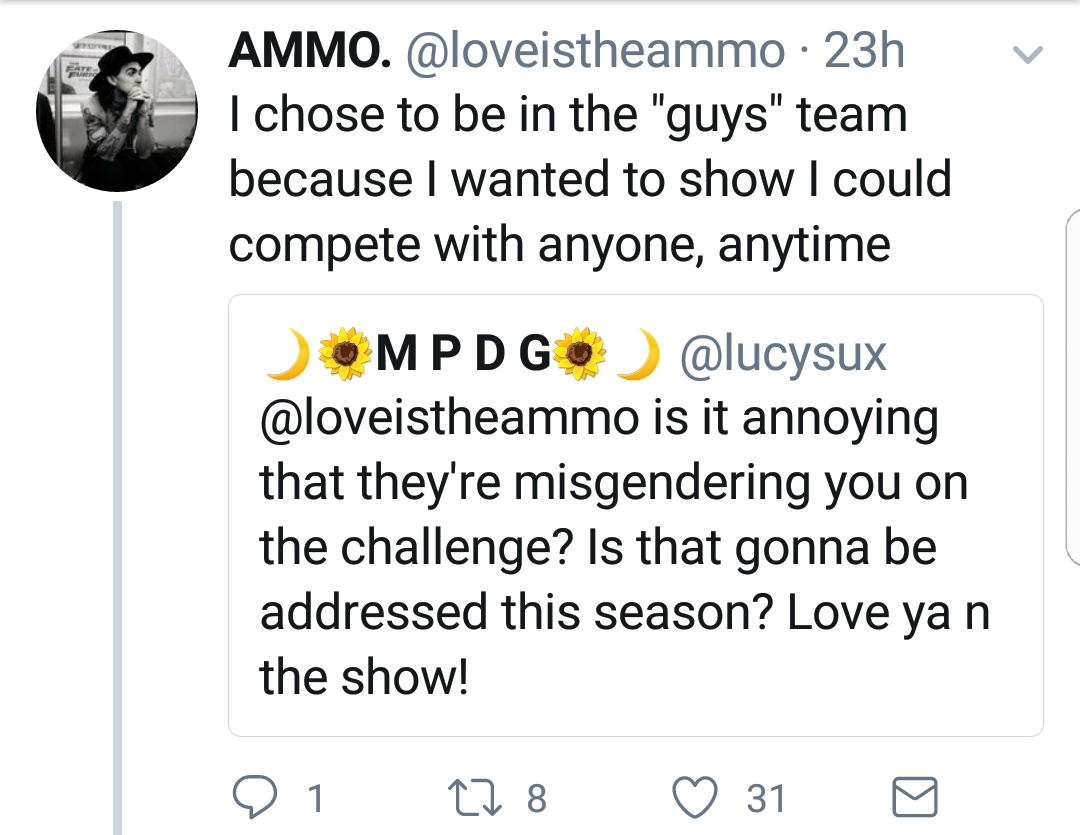Click the sunflower emoji left of M P D G
This screenshot has width=1080, height=835.
coord(345,353)
